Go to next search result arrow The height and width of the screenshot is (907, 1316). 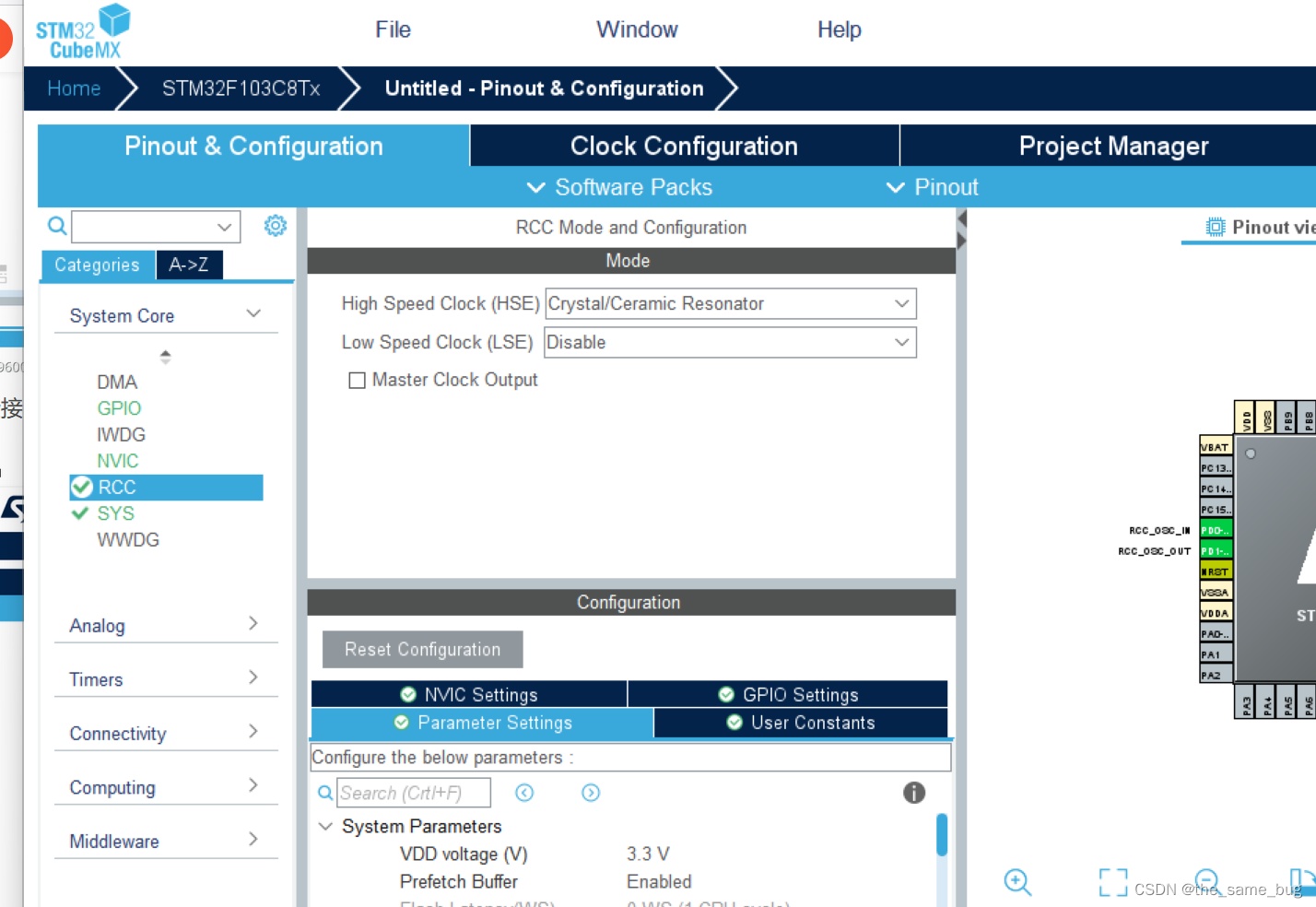click(591, 793)
